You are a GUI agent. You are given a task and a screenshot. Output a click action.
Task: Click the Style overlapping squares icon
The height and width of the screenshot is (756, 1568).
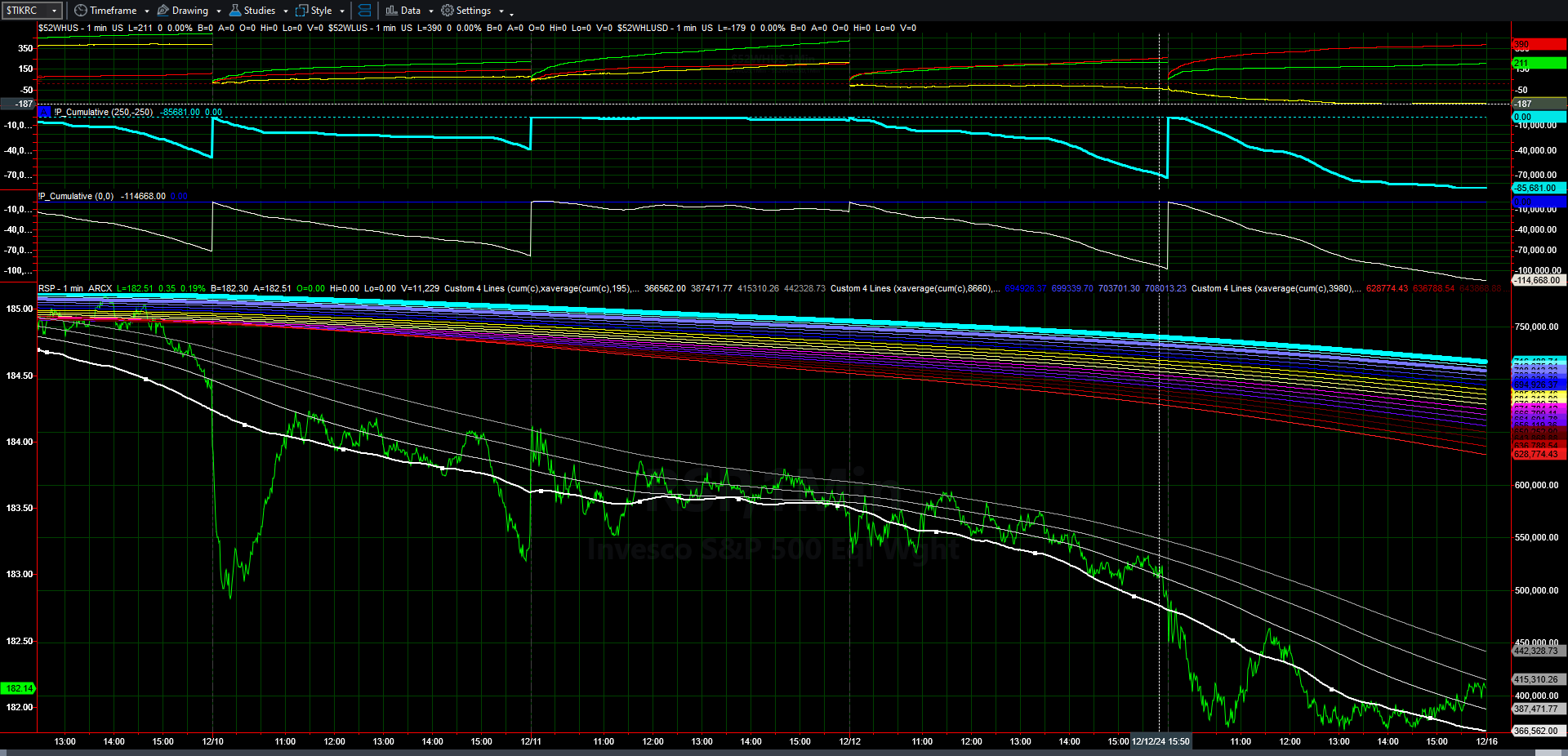302,11
